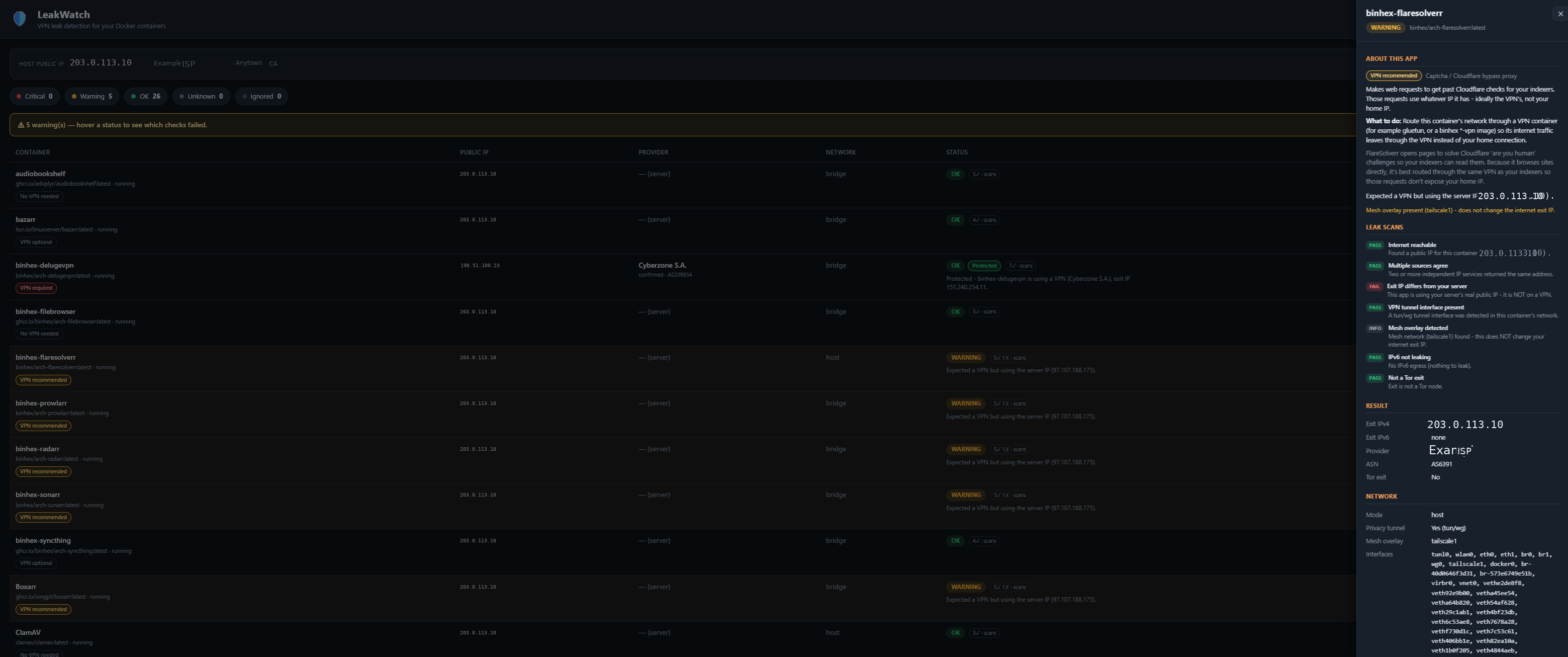The image size is (1568, 657).
Task: Click the host network cell in ClamAV row
Action: pyautogui.click(x=832, y=633)
